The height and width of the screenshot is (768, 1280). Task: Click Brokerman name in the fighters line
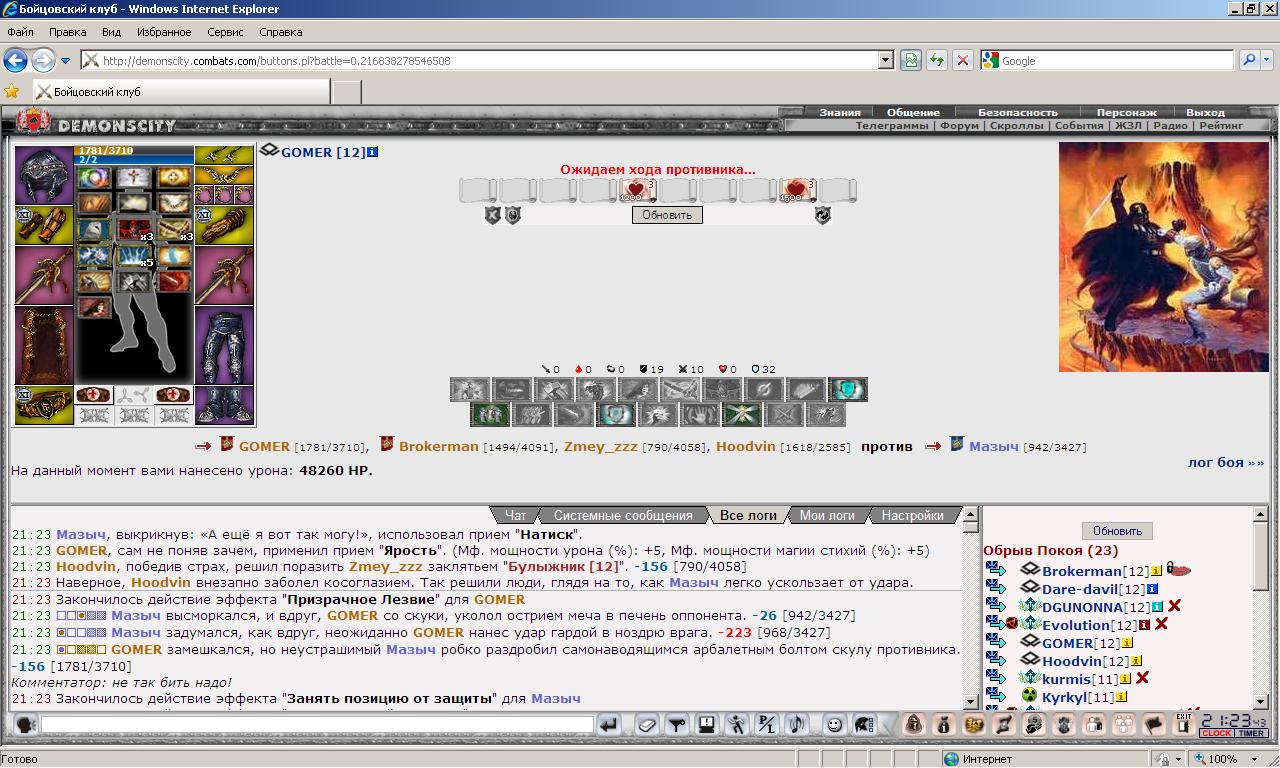(438, 446)
